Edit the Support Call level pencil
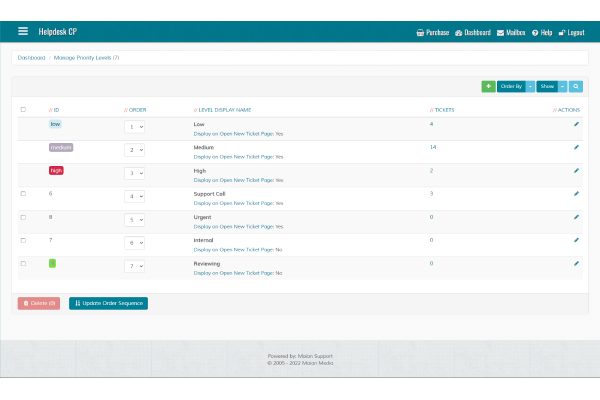Screen dimensions: 600x400 pos(576,194)
